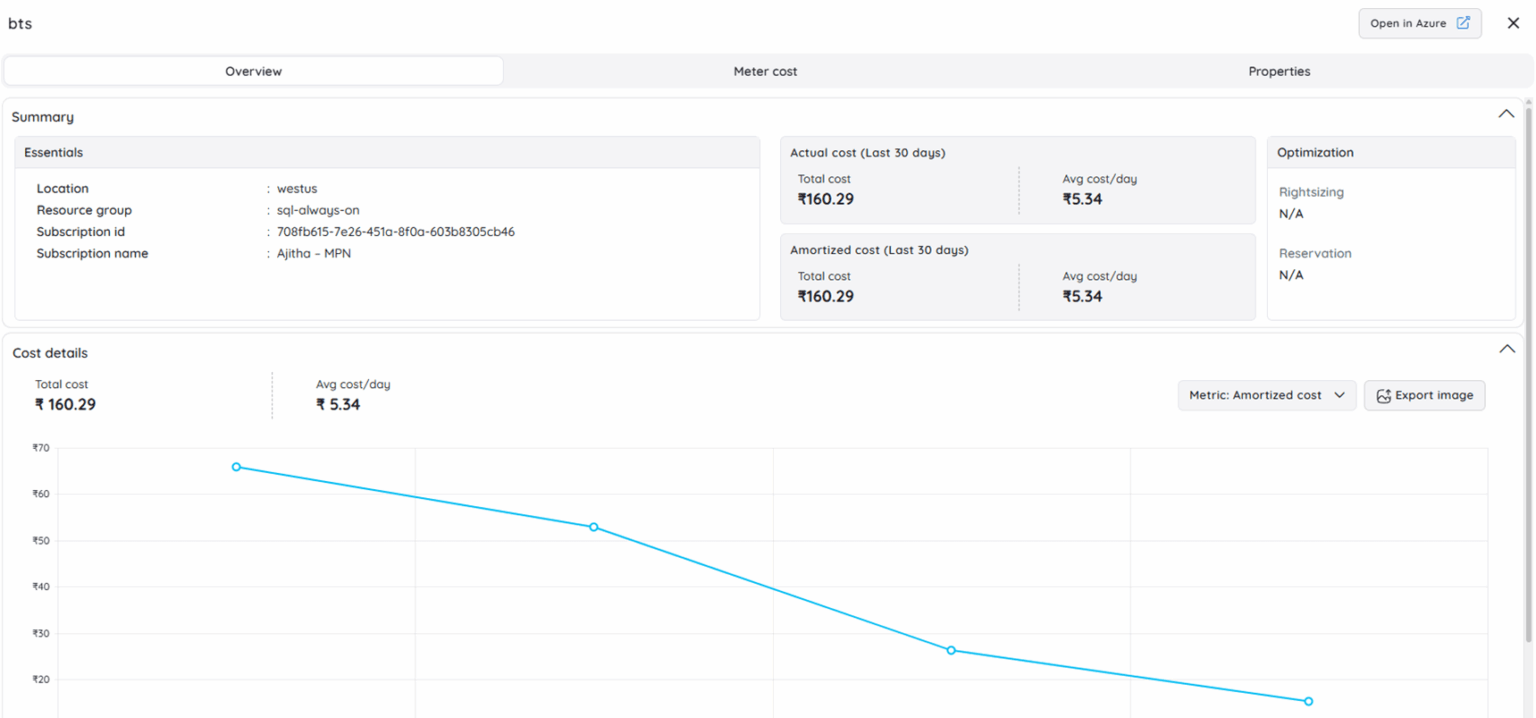1536x718 pixels.
Task: Switch to the Overview tab
Action: 253,71
